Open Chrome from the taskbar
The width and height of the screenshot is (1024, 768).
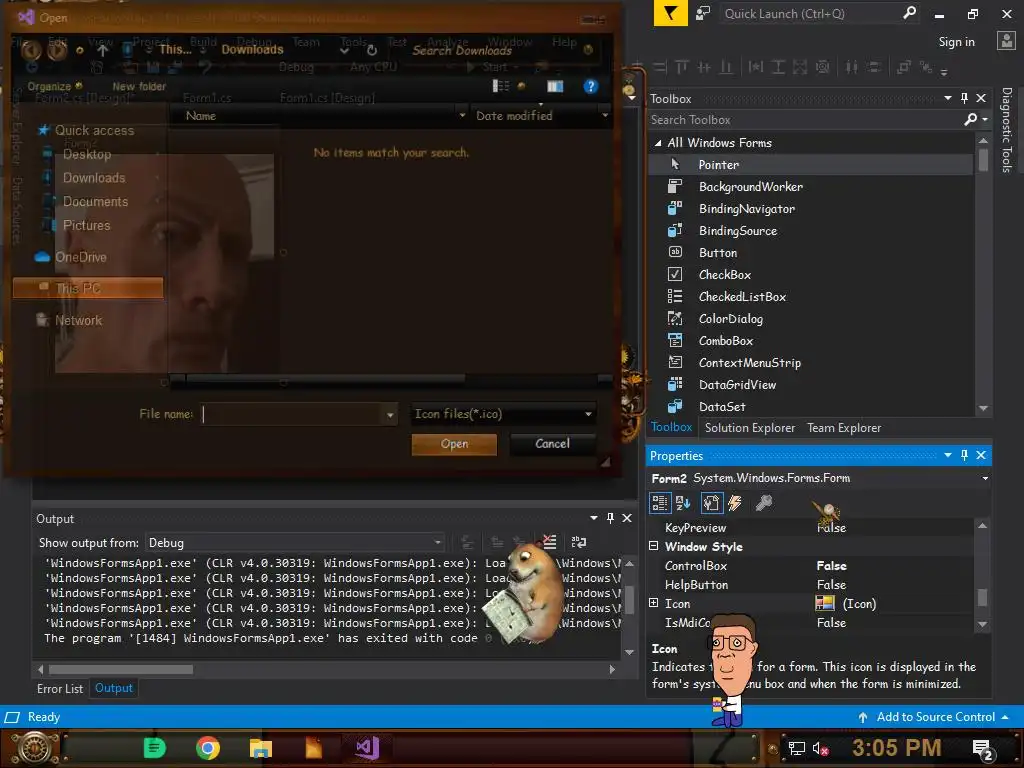tap(208, 748)
